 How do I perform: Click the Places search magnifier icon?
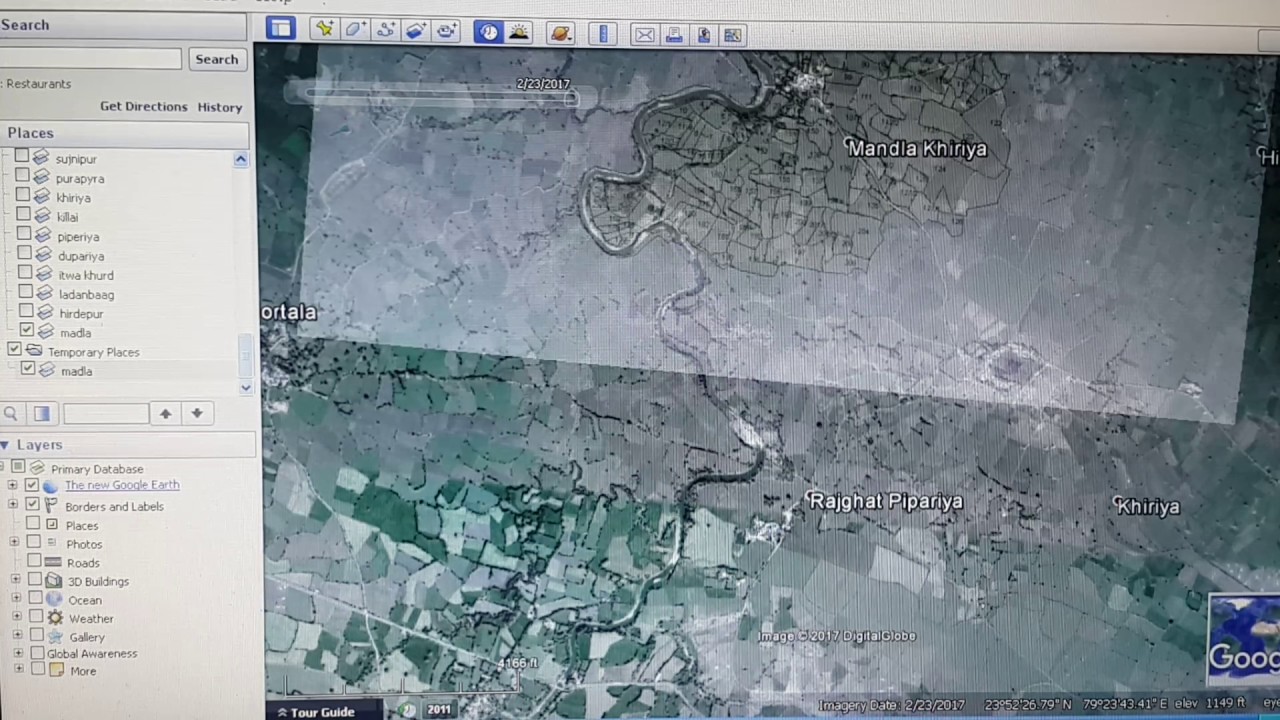point(10,413)
